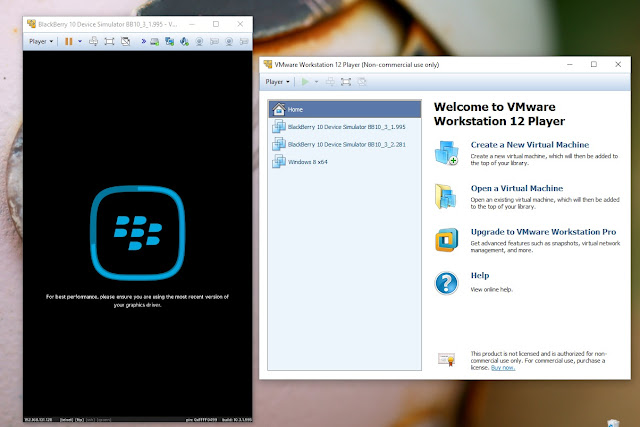The height and width of the screenshot is (427, 640).
Task: Click the green Play virtual machine button
Action: tap(305, 82)
